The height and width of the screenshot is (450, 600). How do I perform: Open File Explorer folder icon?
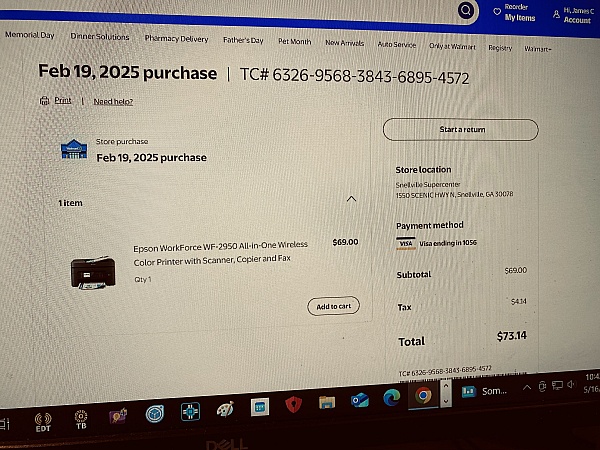(327, 402)
